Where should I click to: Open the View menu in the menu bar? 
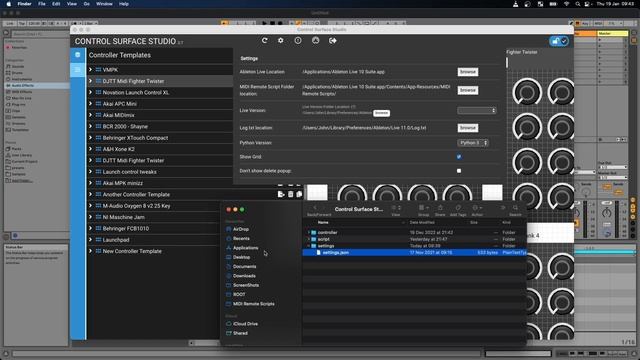point(72,4)
